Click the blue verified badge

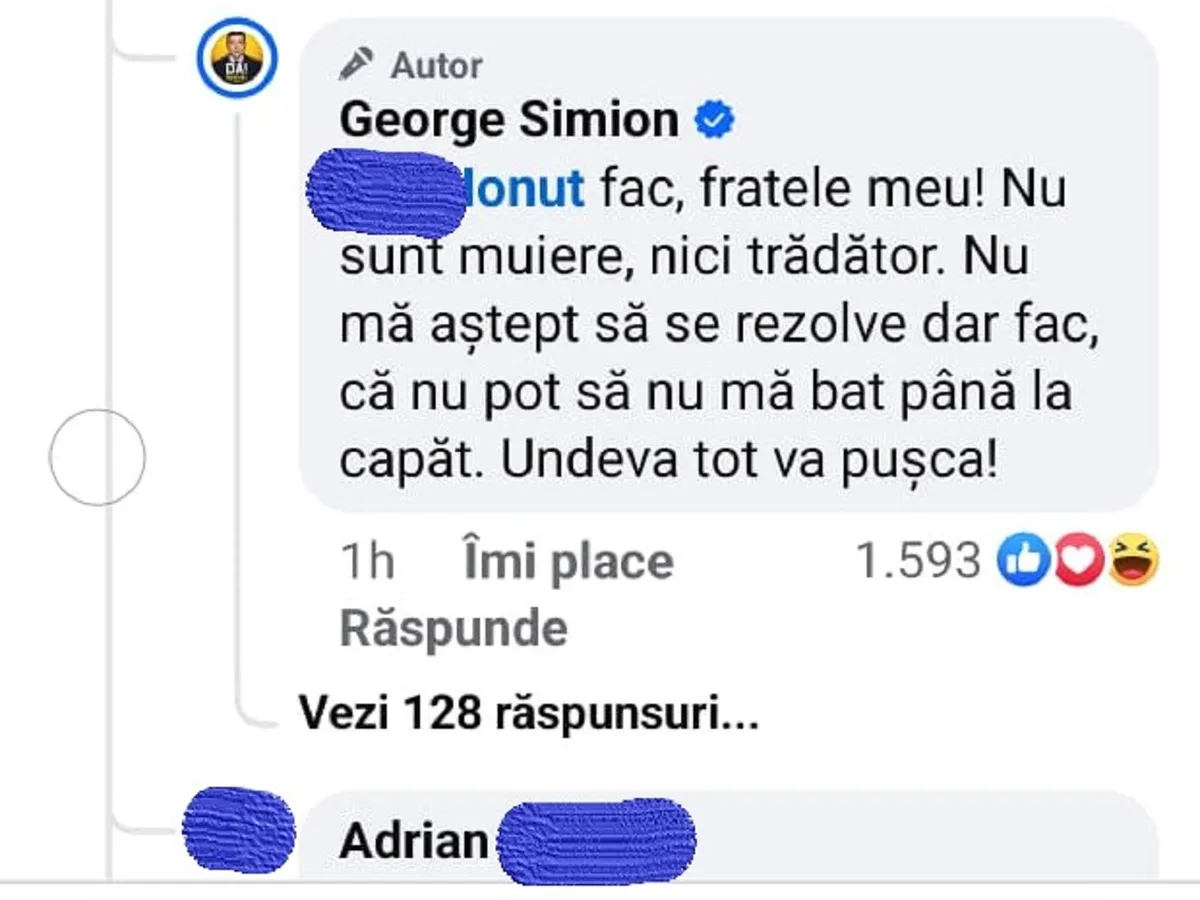pos(715,122)
